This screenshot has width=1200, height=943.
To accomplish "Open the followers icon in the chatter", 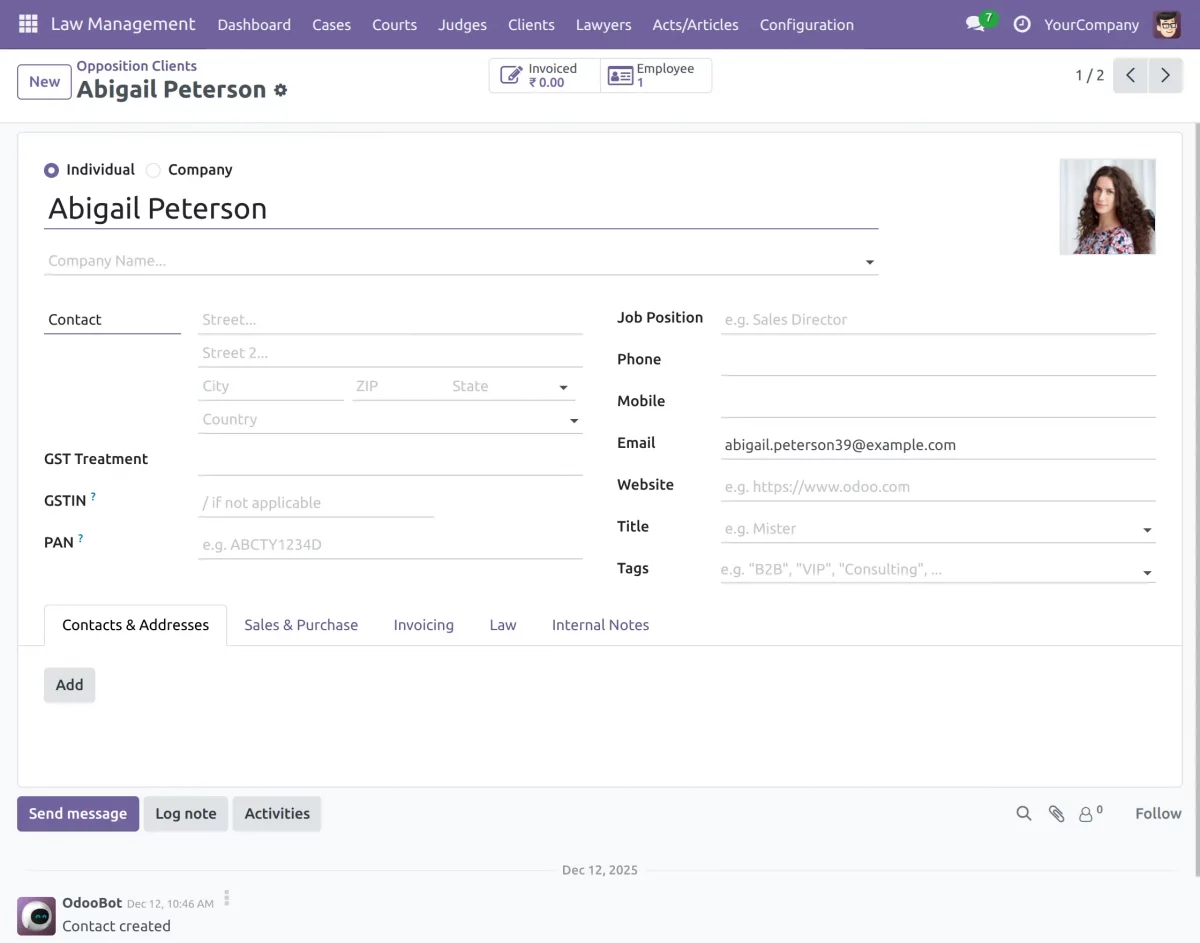I will coord(1088,813).
